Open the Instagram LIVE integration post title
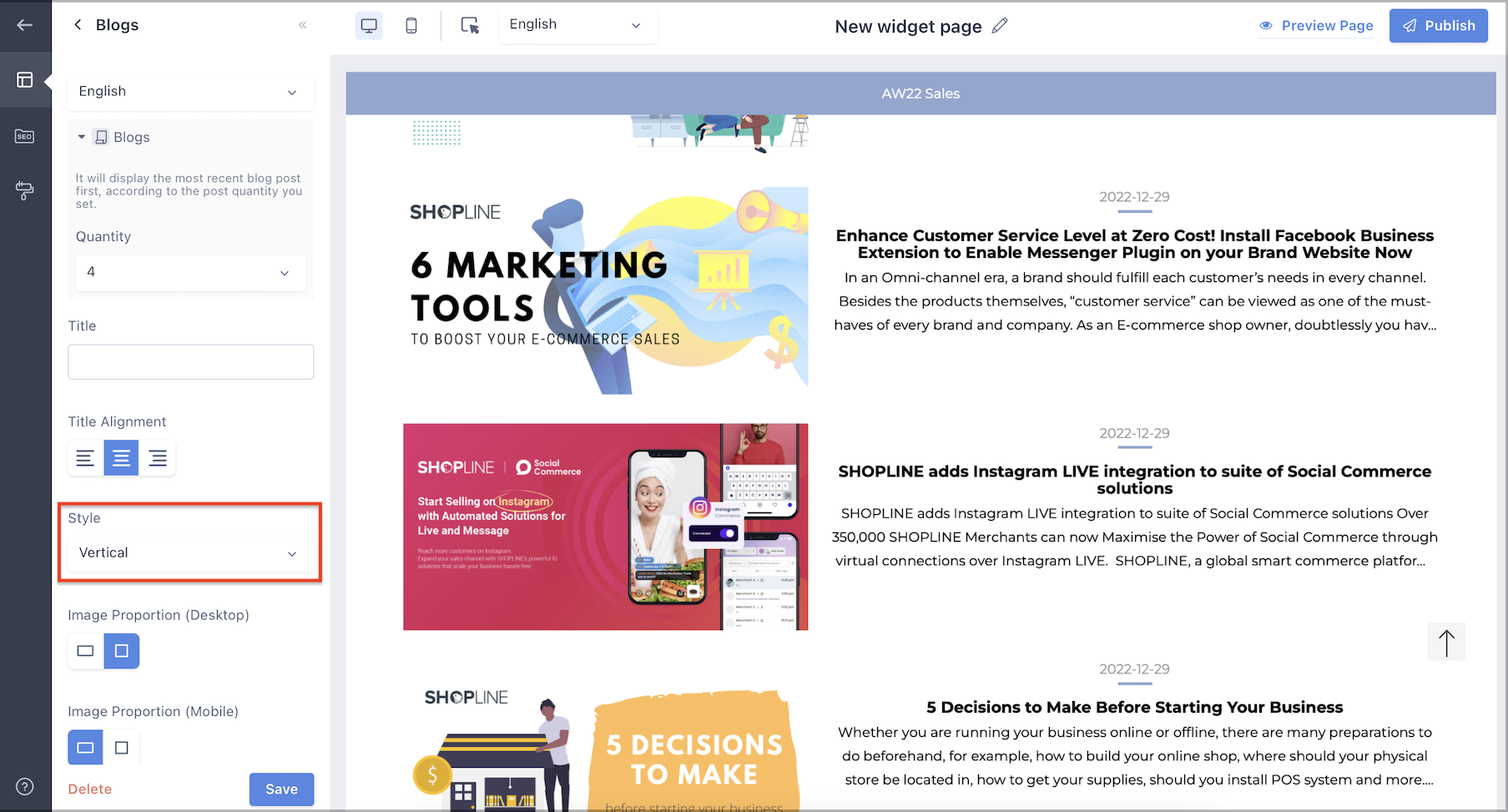1508x812 pixels. (x=1135, y=480)
